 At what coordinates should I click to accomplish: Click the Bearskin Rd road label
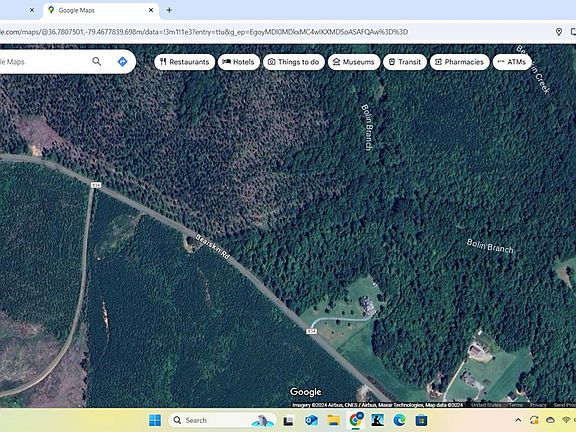(212, 246)
